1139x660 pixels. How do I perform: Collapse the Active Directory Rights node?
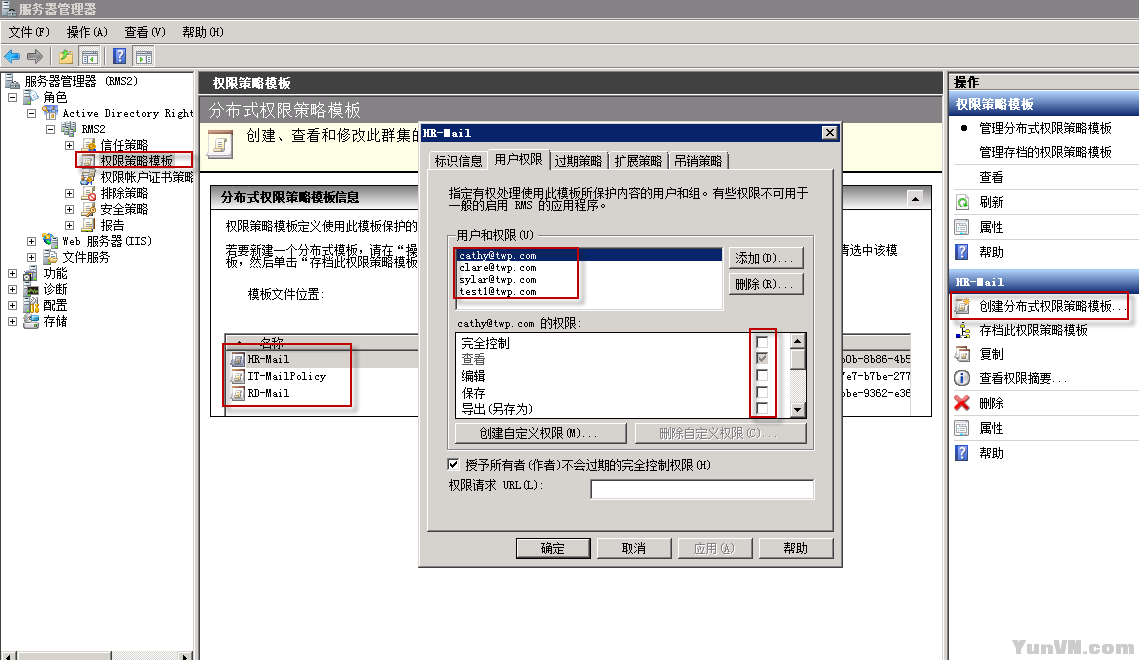31,113
